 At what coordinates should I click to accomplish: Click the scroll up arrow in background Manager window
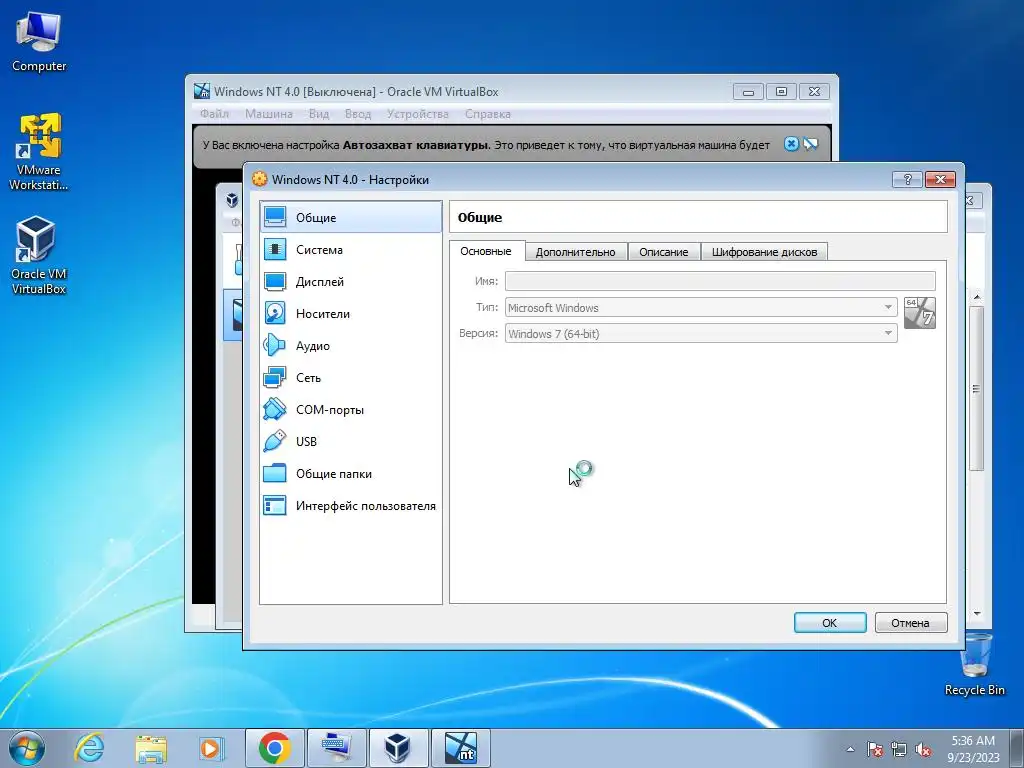976,297
